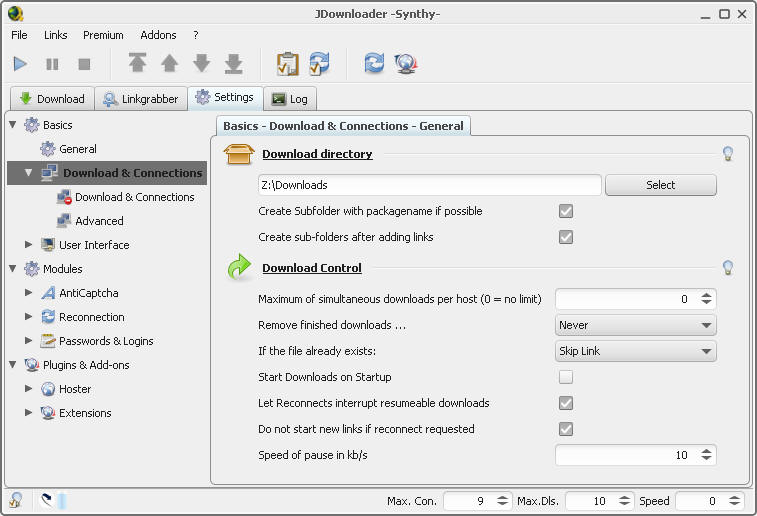The width and height of the screenshot is (757, 516).
Task: Expand the Reconnection tree node
Action: pos(28,317)
